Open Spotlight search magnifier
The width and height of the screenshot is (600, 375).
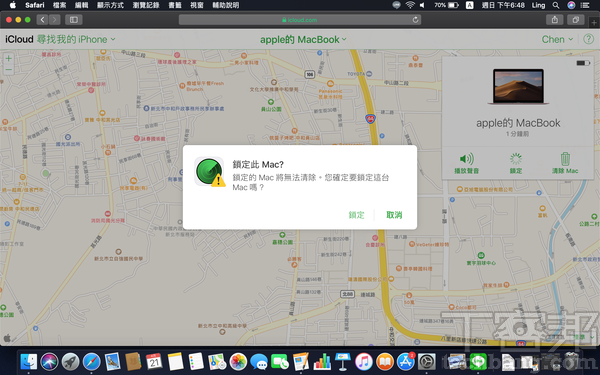click(556, 5)
